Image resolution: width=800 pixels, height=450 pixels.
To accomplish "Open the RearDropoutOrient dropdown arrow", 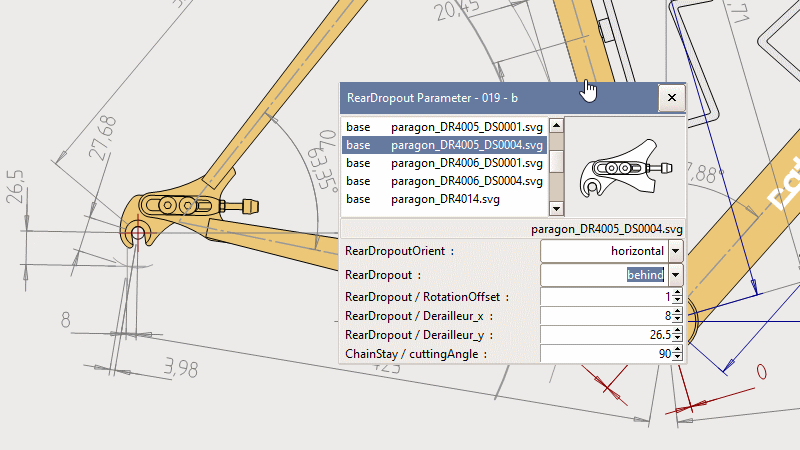I will (x=676, y=252).
